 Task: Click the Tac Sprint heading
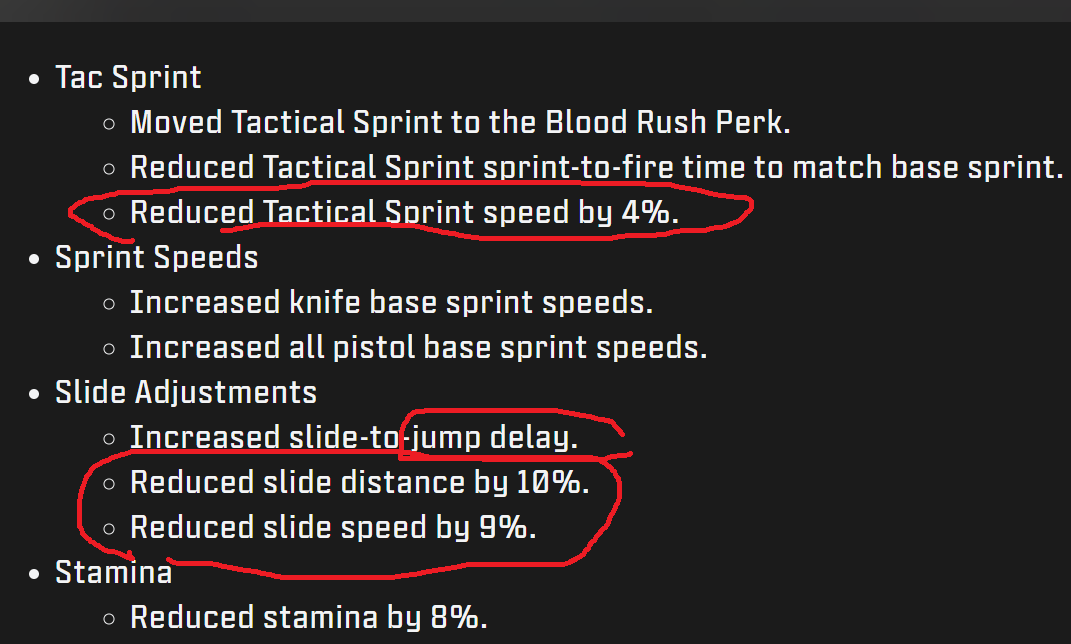128,77
